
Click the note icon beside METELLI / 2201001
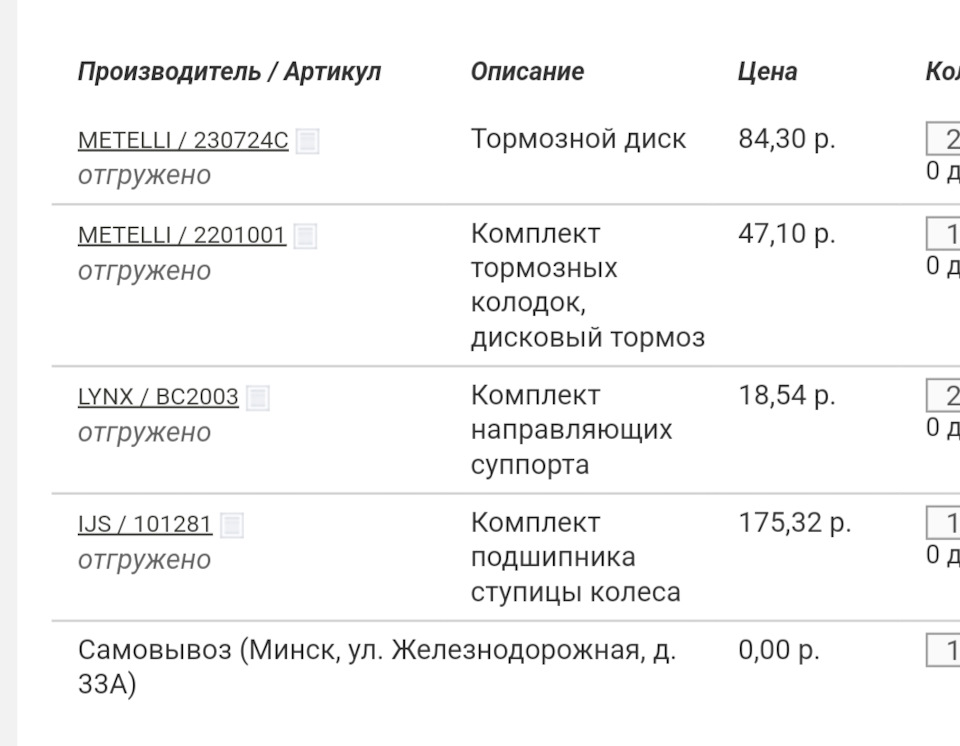pos(306,236)
